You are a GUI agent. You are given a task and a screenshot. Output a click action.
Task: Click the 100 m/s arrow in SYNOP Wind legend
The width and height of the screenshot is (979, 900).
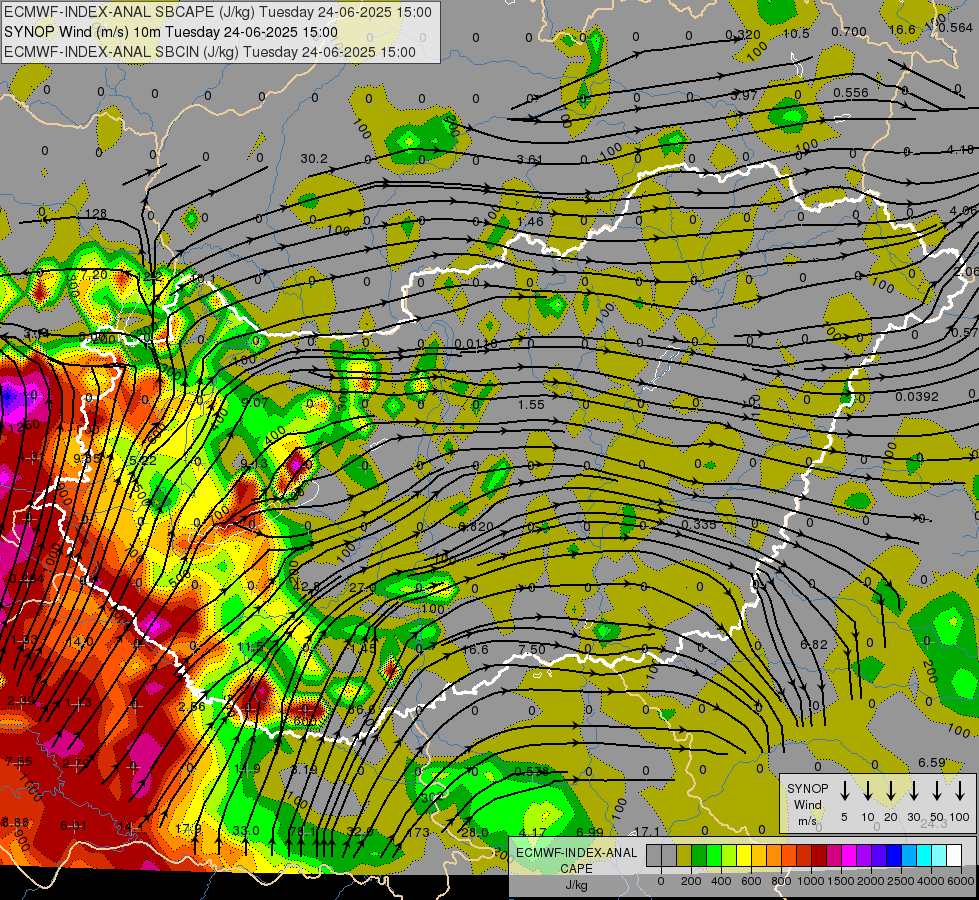(x=960, y=791)
